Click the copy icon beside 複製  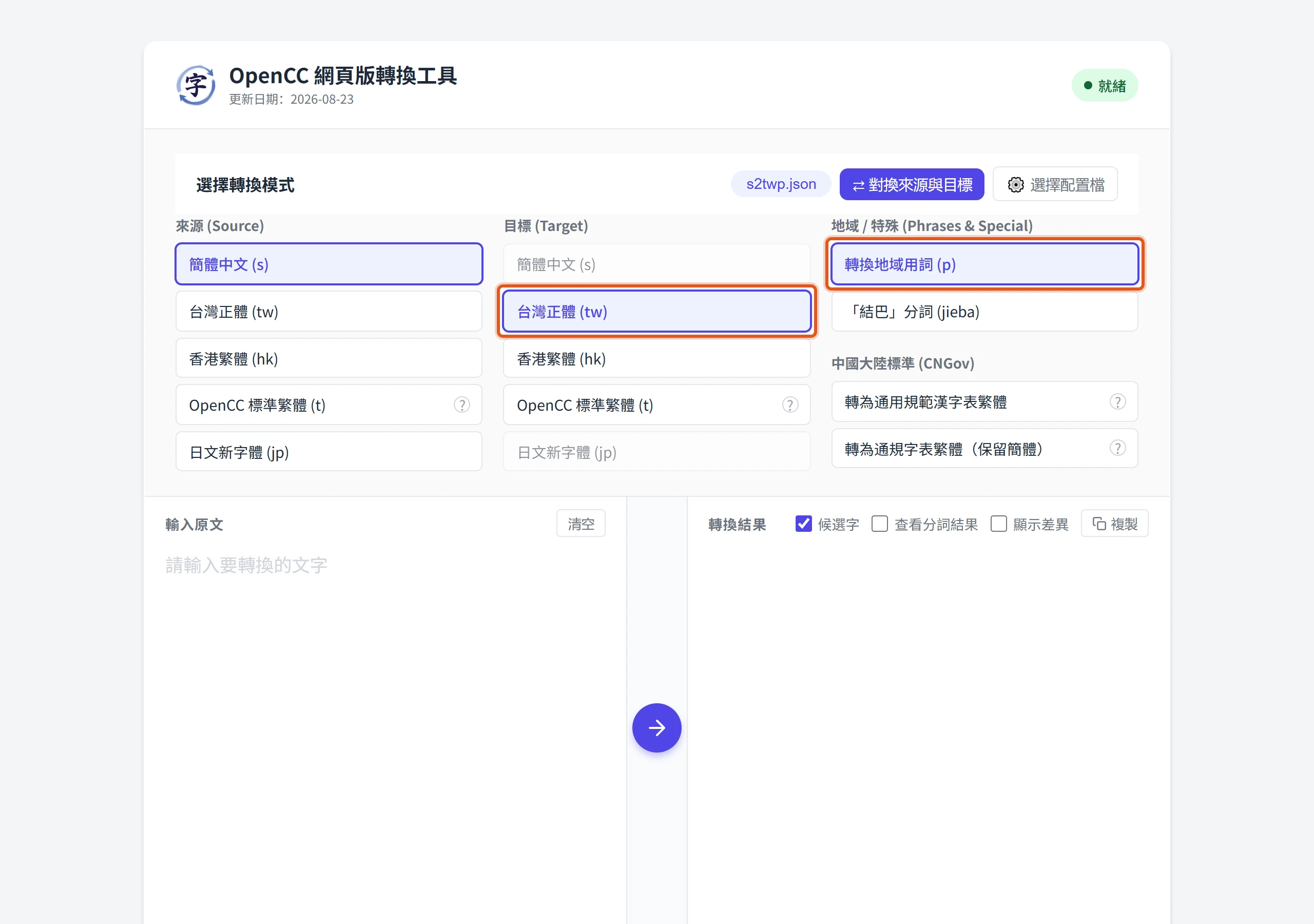(1099, 523)
